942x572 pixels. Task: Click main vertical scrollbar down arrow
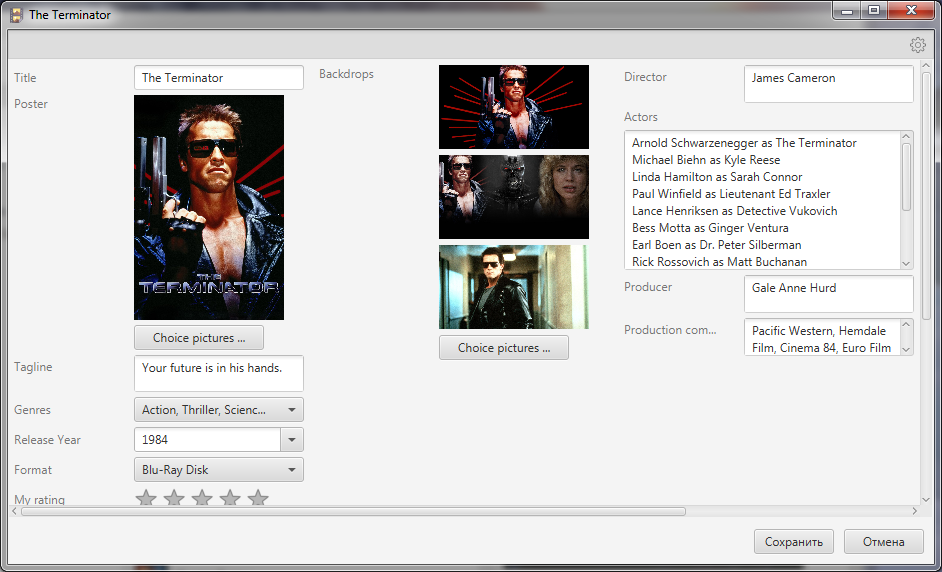coord(926,500)
